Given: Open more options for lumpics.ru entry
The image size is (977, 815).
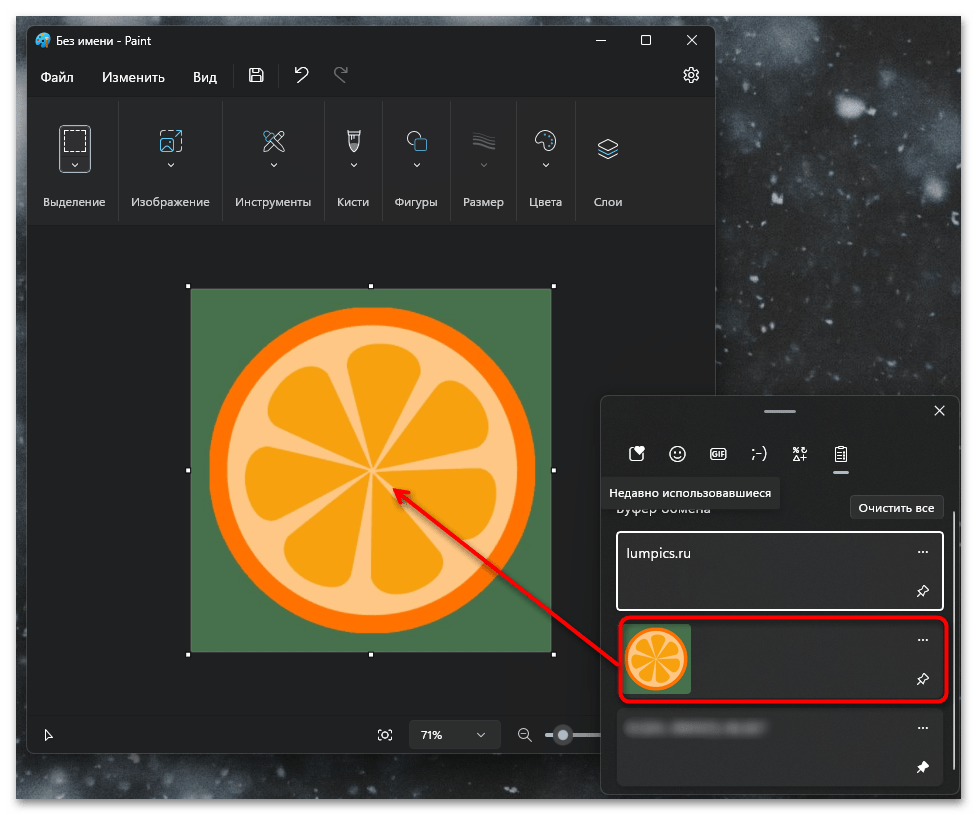Looking at the screenshot, I should pyautogui.click(x=922, y=552).
